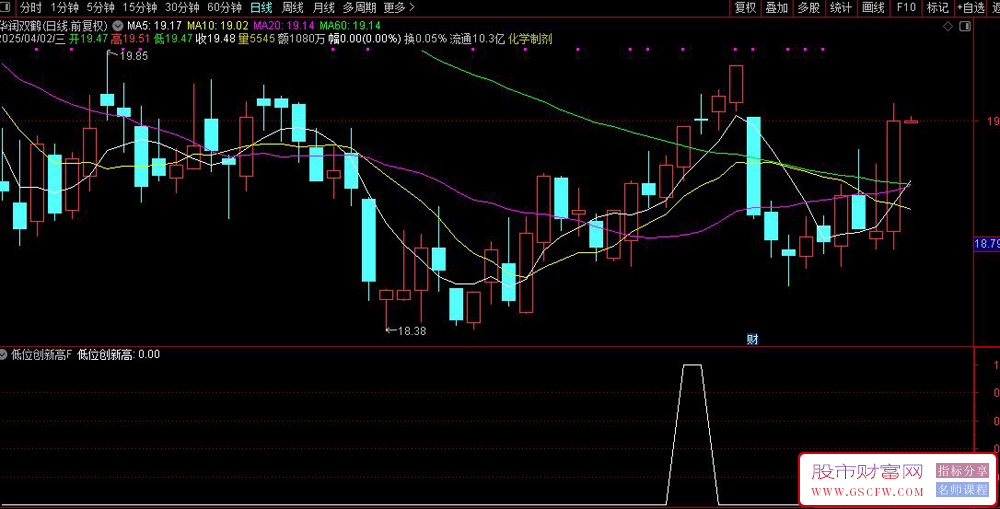Screen dimensions: 1000x509
Task: Toggle the side panel layout icon
Action: [965, 26]
